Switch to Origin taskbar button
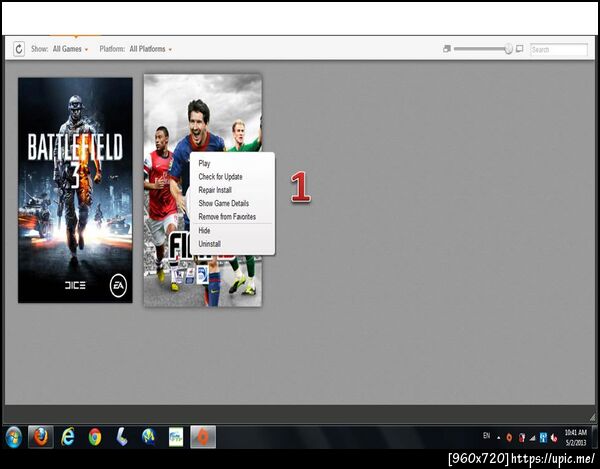The width and height of the screenshot is (600, 469). click(203, 437)
